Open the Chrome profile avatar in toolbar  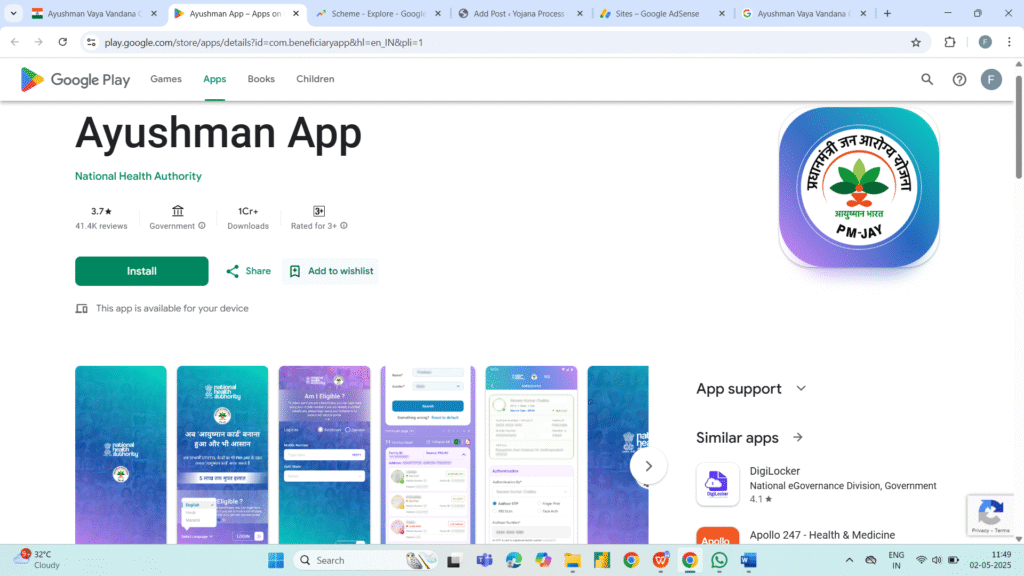point(985,42)
